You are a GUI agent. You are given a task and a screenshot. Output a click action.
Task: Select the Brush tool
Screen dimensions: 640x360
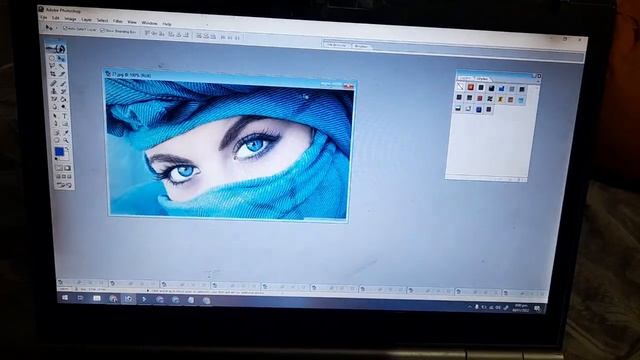tap(63, 83)
